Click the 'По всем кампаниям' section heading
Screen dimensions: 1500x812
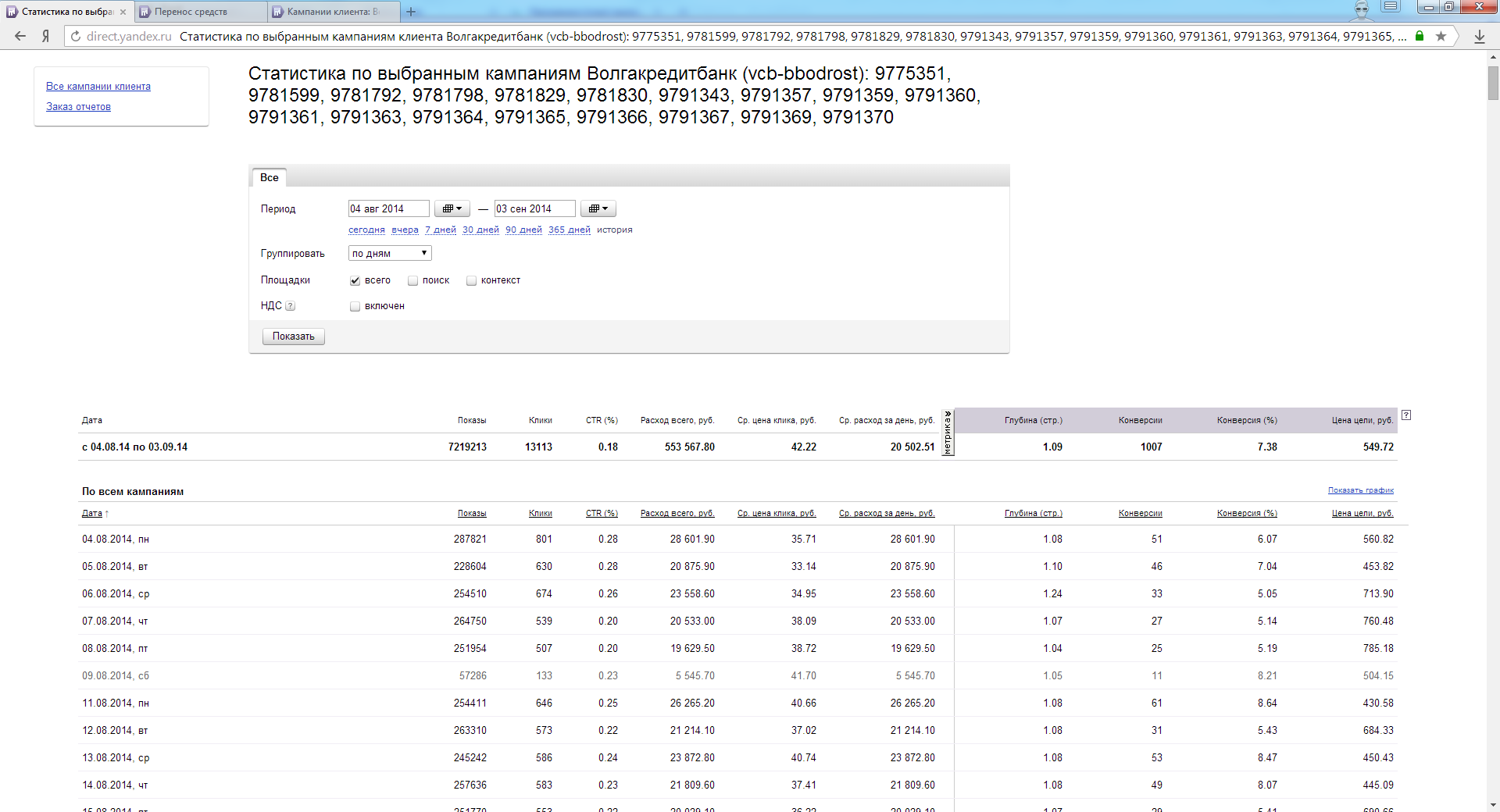(133, 492)
